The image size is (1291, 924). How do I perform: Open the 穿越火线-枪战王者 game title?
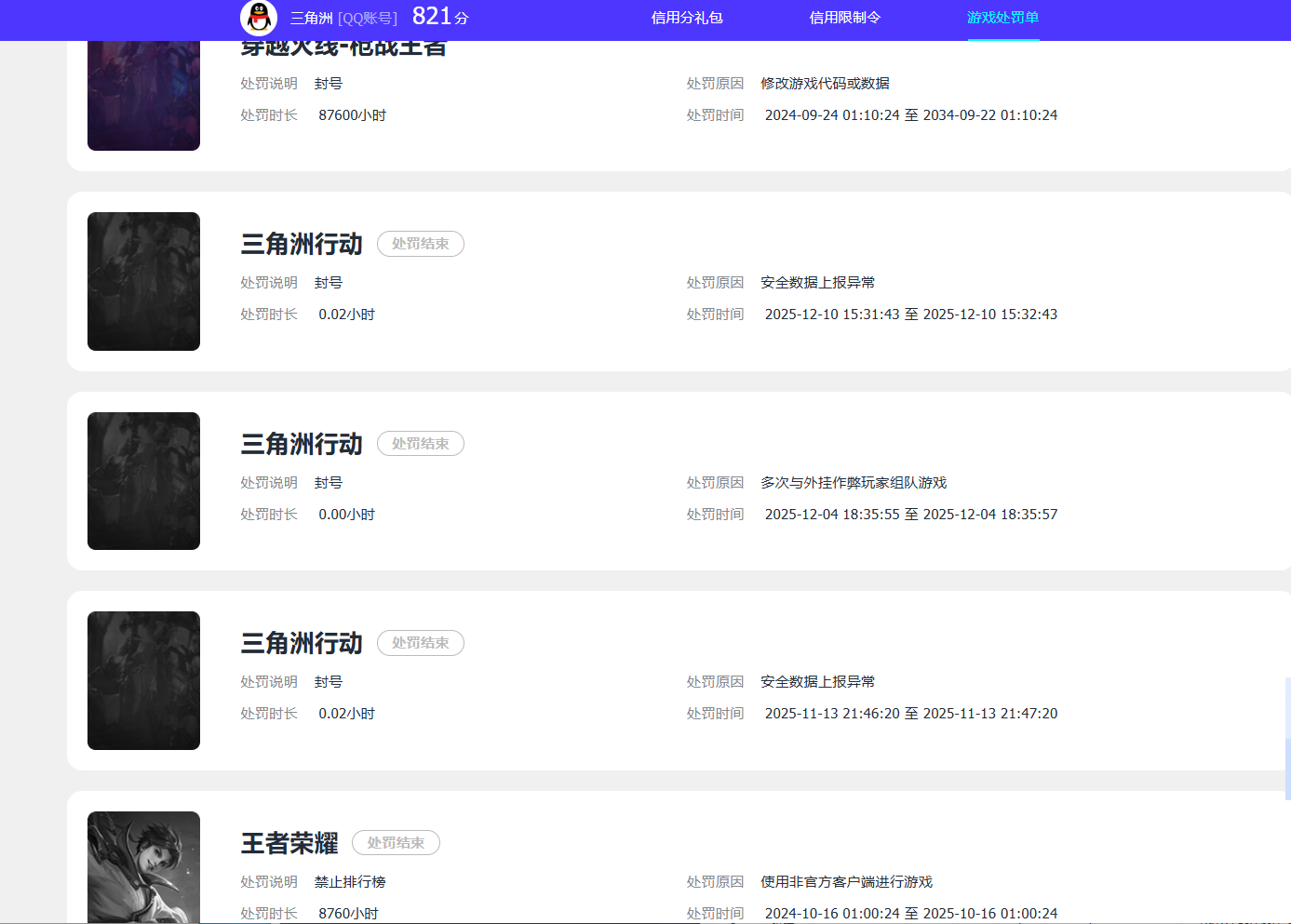coord(344,45)
